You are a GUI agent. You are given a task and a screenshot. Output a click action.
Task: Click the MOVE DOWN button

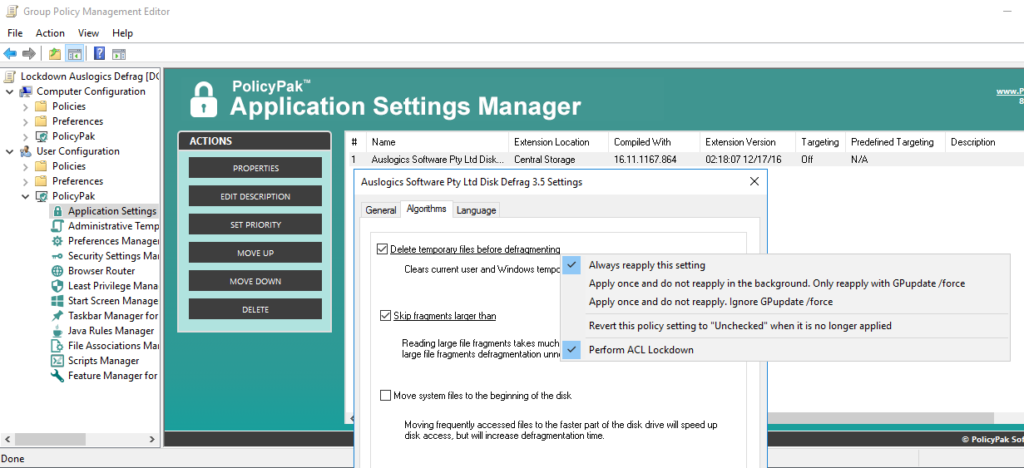click(x=255, y=281)
